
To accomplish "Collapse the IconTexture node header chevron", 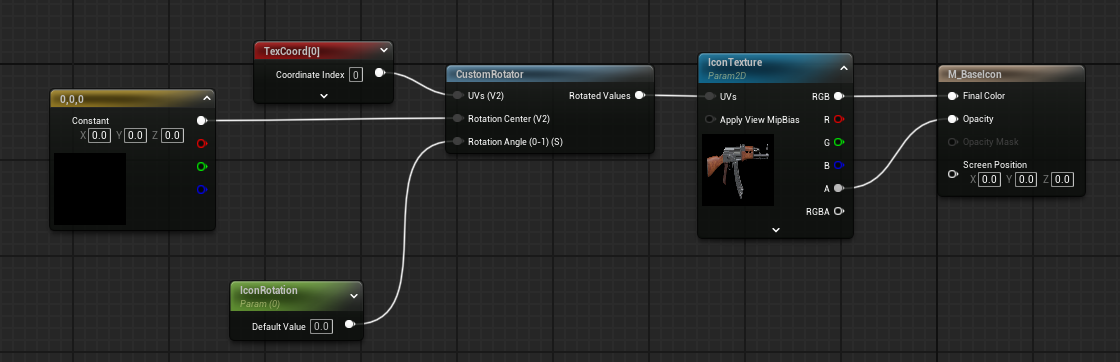I will click(x=844, y=68).
